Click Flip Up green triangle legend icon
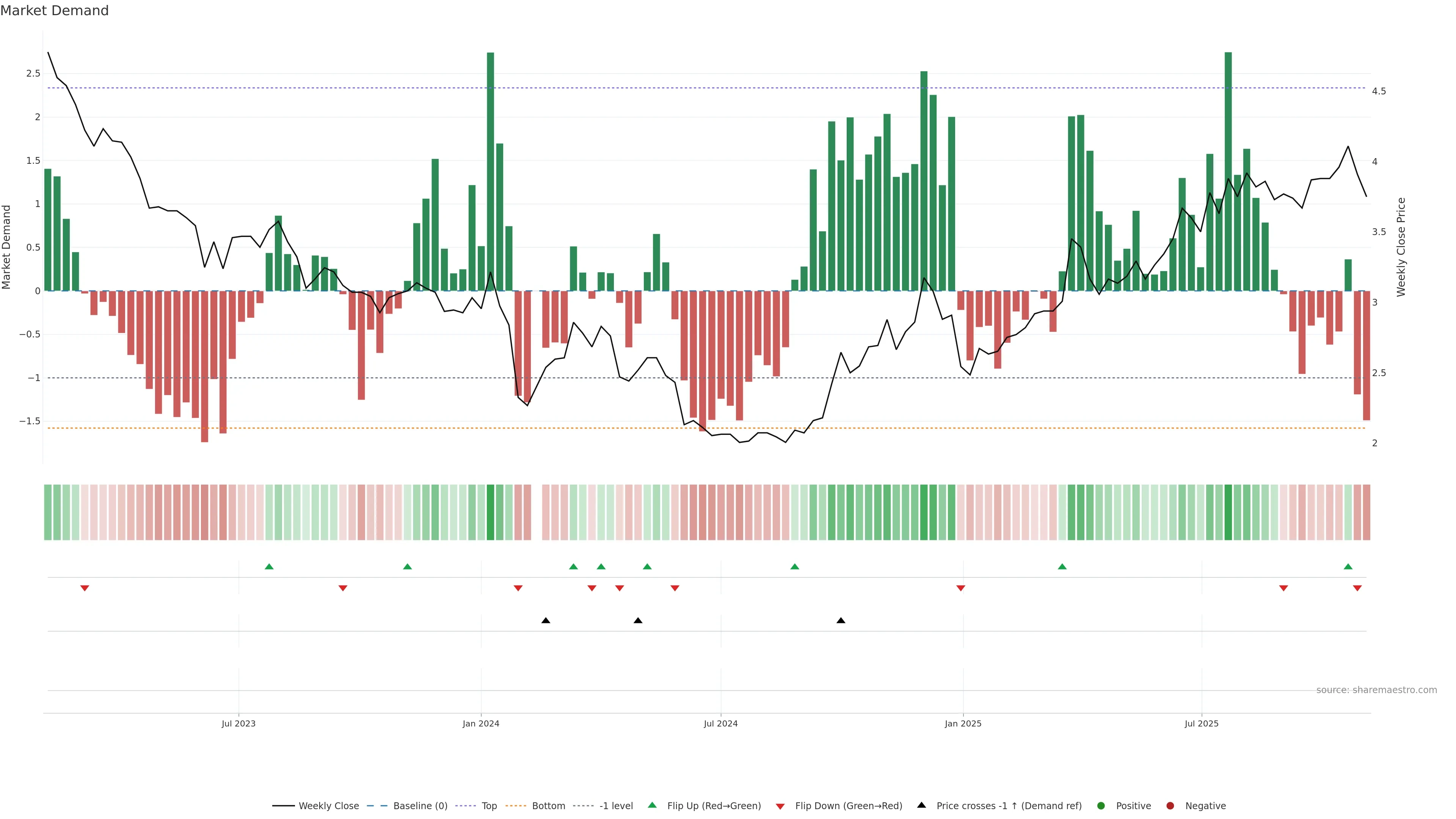The width and height of the screenshot is (1456, 819). (x=652, y=805)
